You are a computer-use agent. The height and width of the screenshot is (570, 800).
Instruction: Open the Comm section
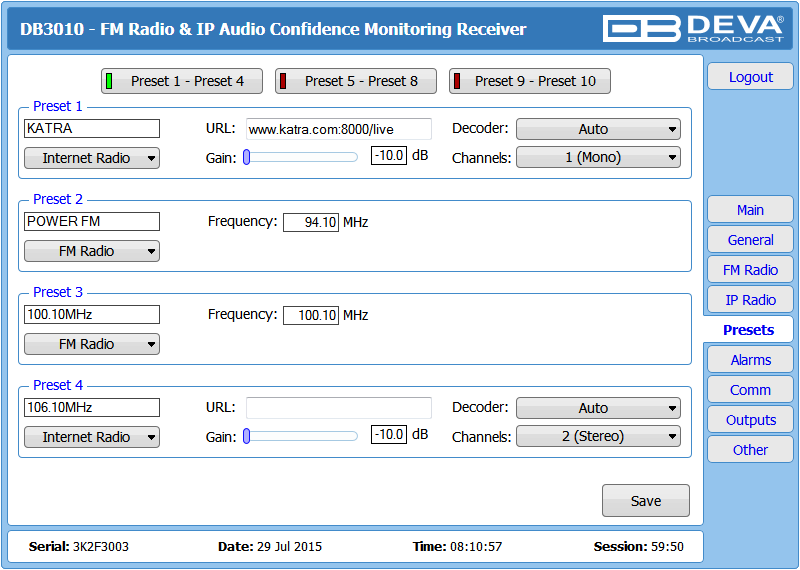tap(750, 390)
